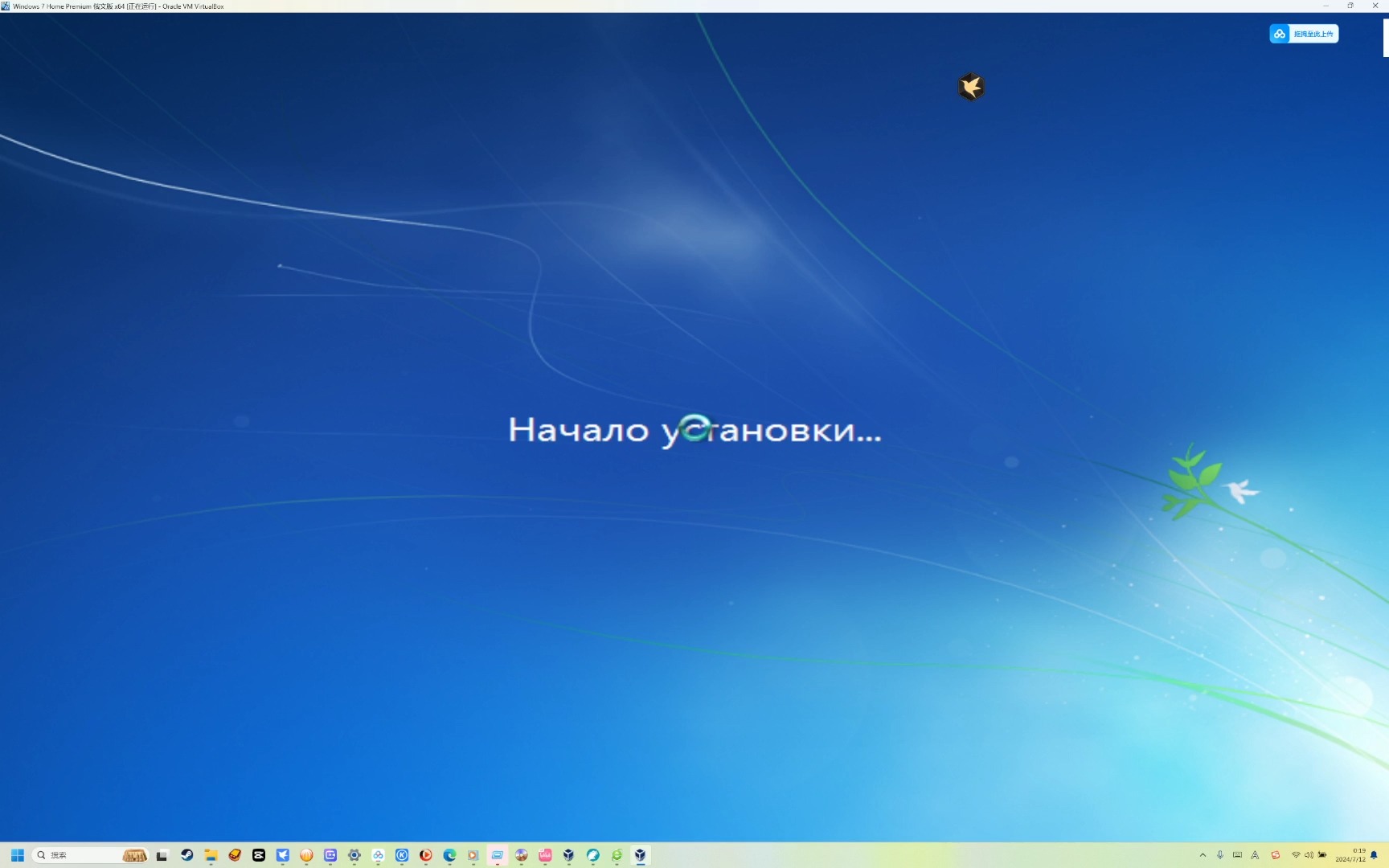
Task: Click the 'Начало установки...' text
Action: click(x=694, y=431)
